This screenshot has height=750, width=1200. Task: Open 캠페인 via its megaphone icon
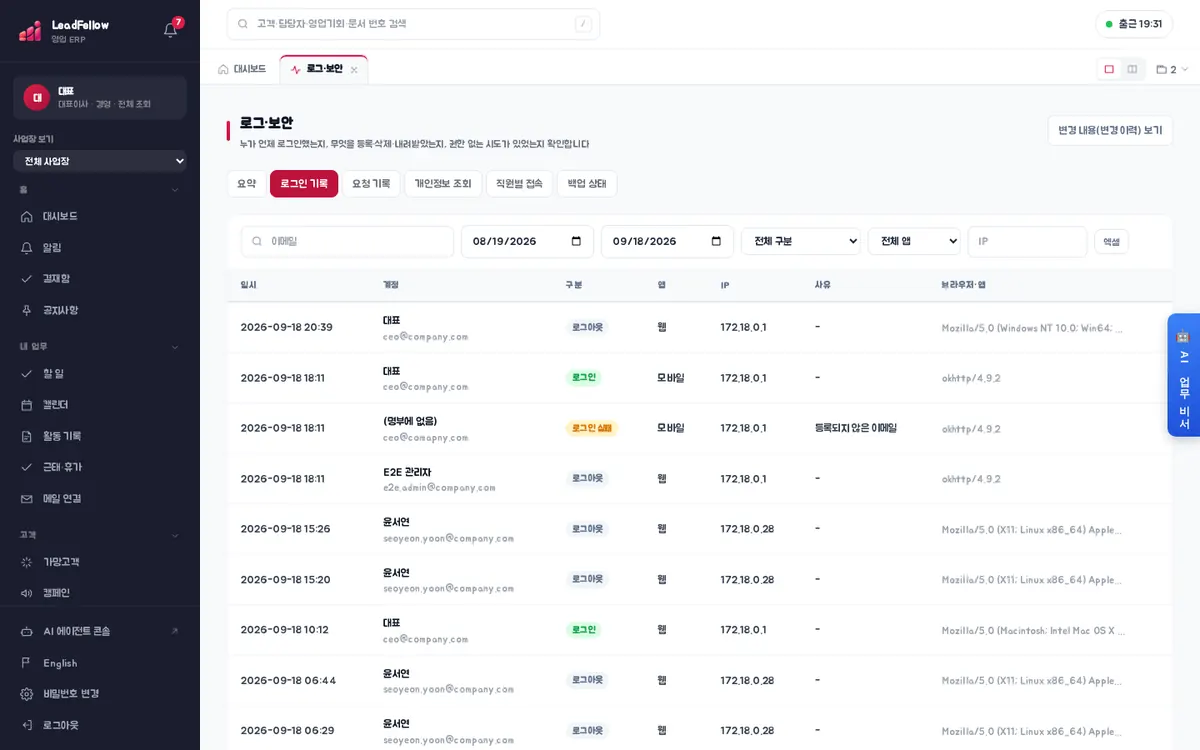pos(27,593)
